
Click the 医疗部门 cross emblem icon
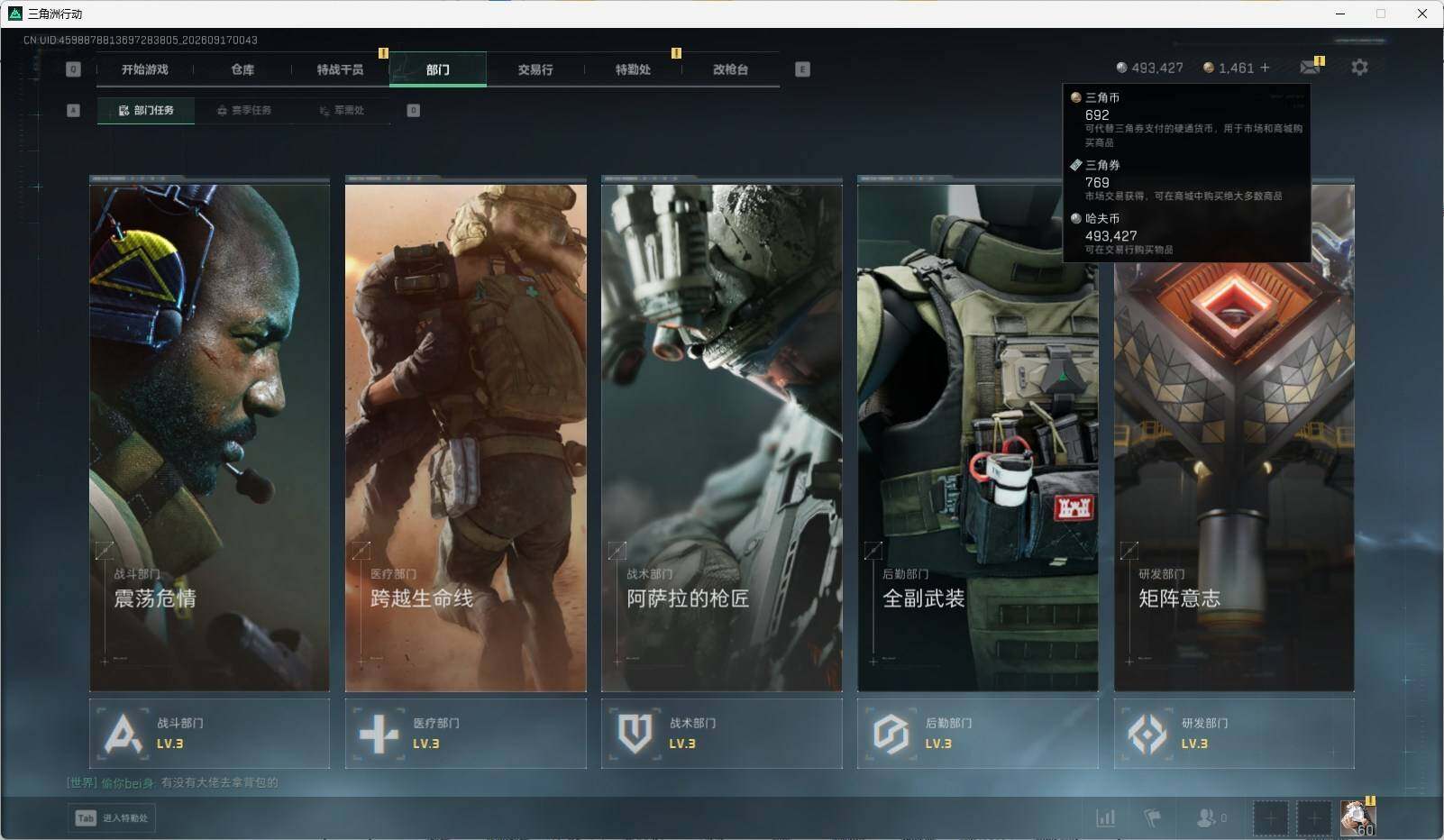[x=379, y=734]
